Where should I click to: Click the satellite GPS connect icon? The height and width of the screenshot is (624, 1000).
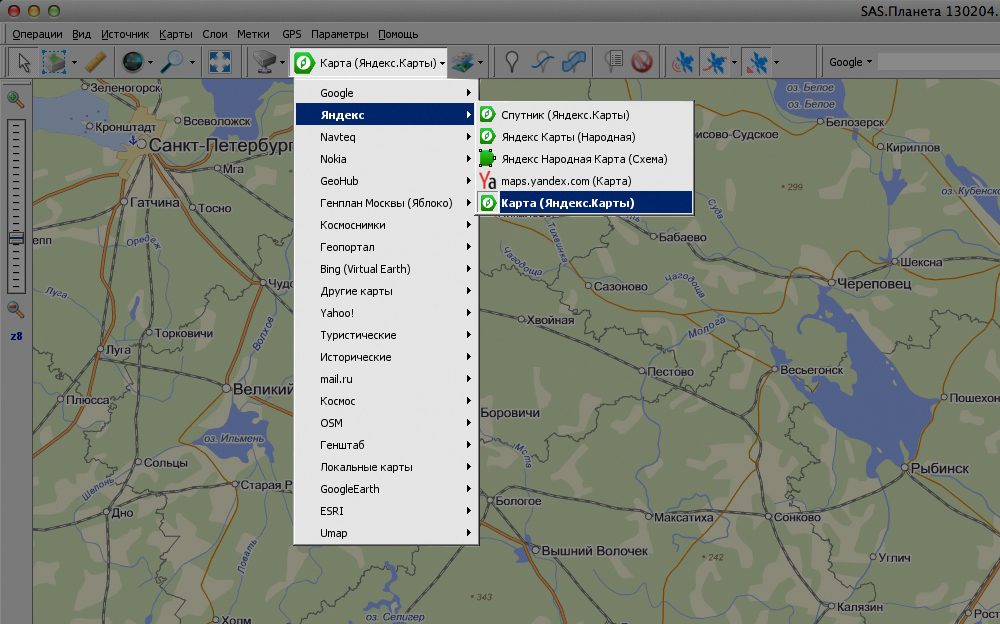[x=683, y=63]
